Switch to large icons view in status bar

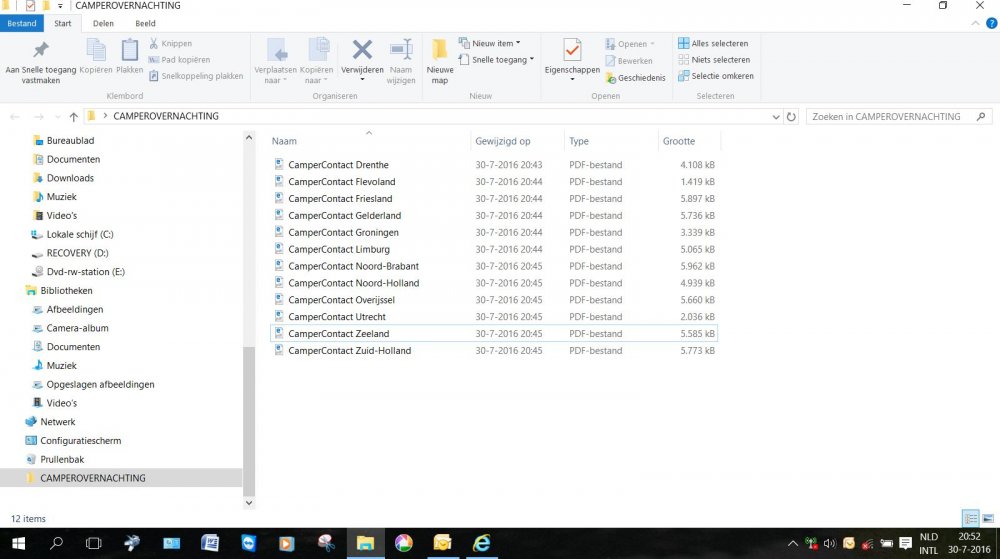pos(987,518)
